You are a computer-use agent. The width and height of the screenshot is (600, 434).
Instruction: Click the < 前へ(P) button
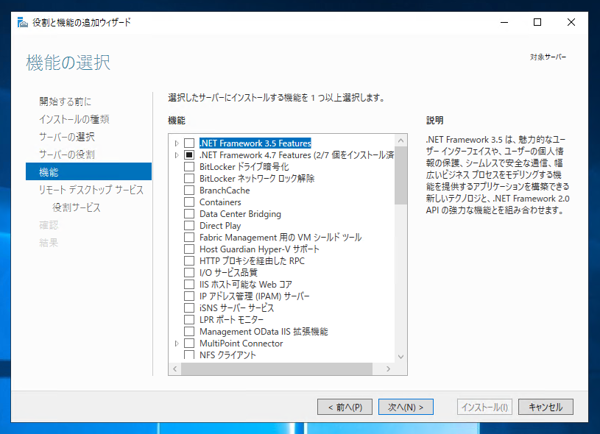345,407
